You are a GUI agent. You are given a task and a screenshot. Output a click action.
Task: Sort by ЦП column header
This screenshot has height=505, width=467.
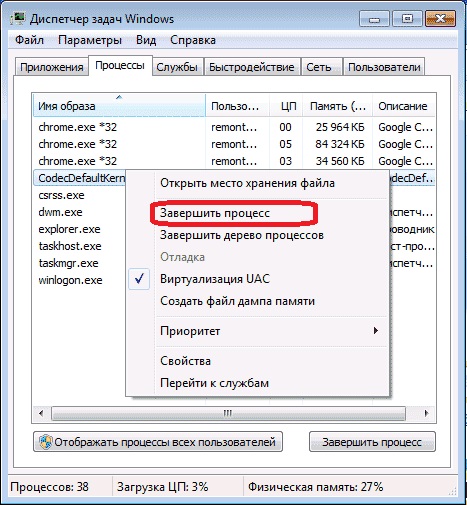(x=286, y=106)
